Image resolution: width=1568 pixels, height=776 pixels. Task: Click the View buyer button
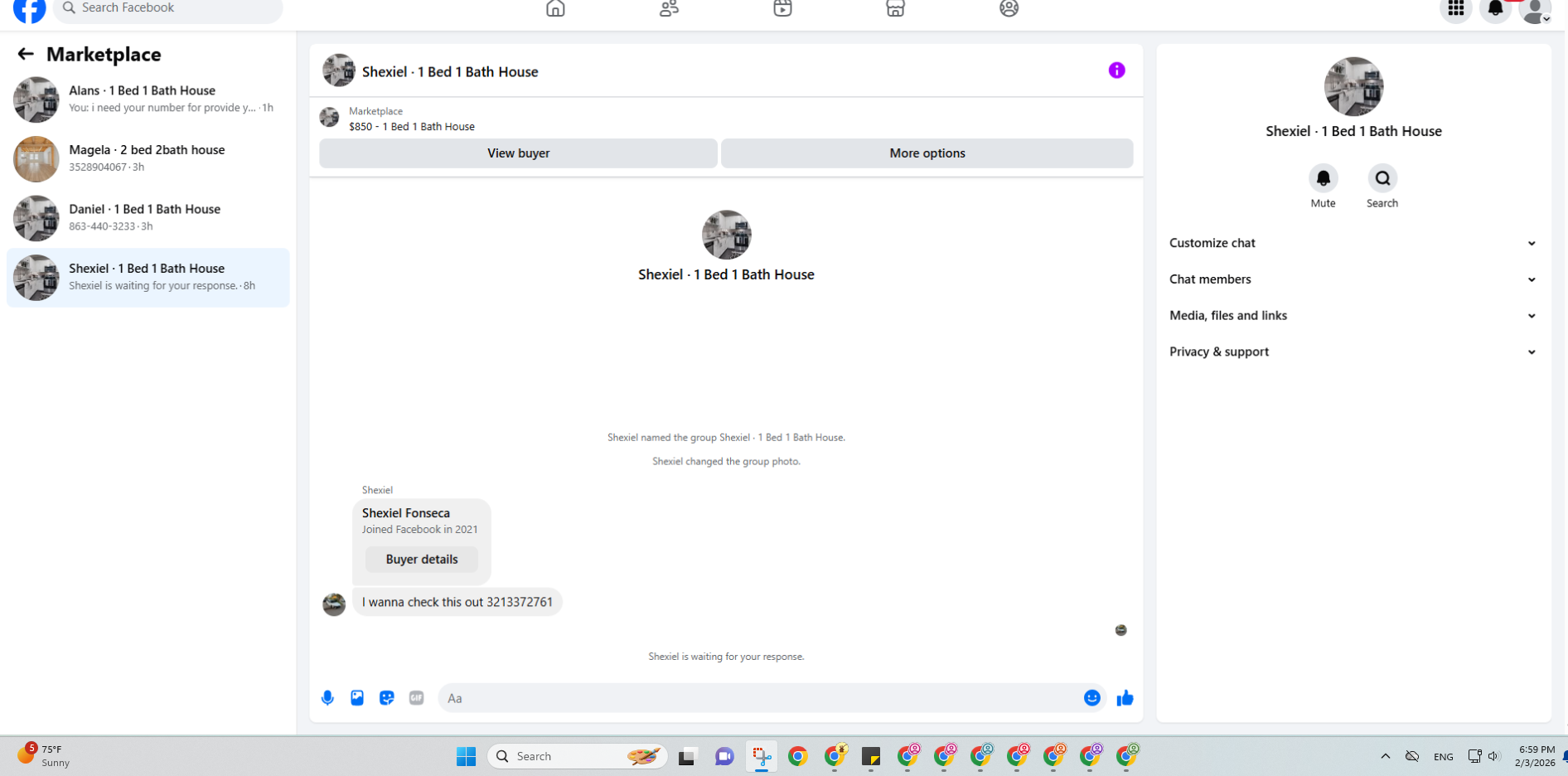518,153
